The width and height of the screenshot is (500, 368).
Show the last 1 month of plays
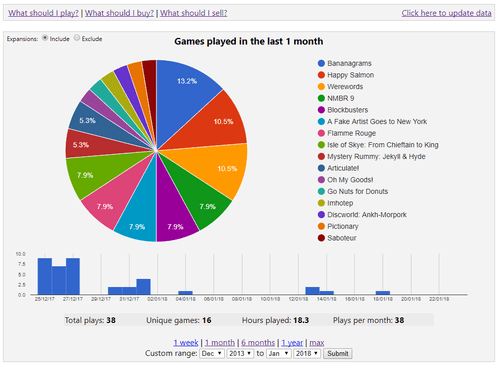click(220, 343)
